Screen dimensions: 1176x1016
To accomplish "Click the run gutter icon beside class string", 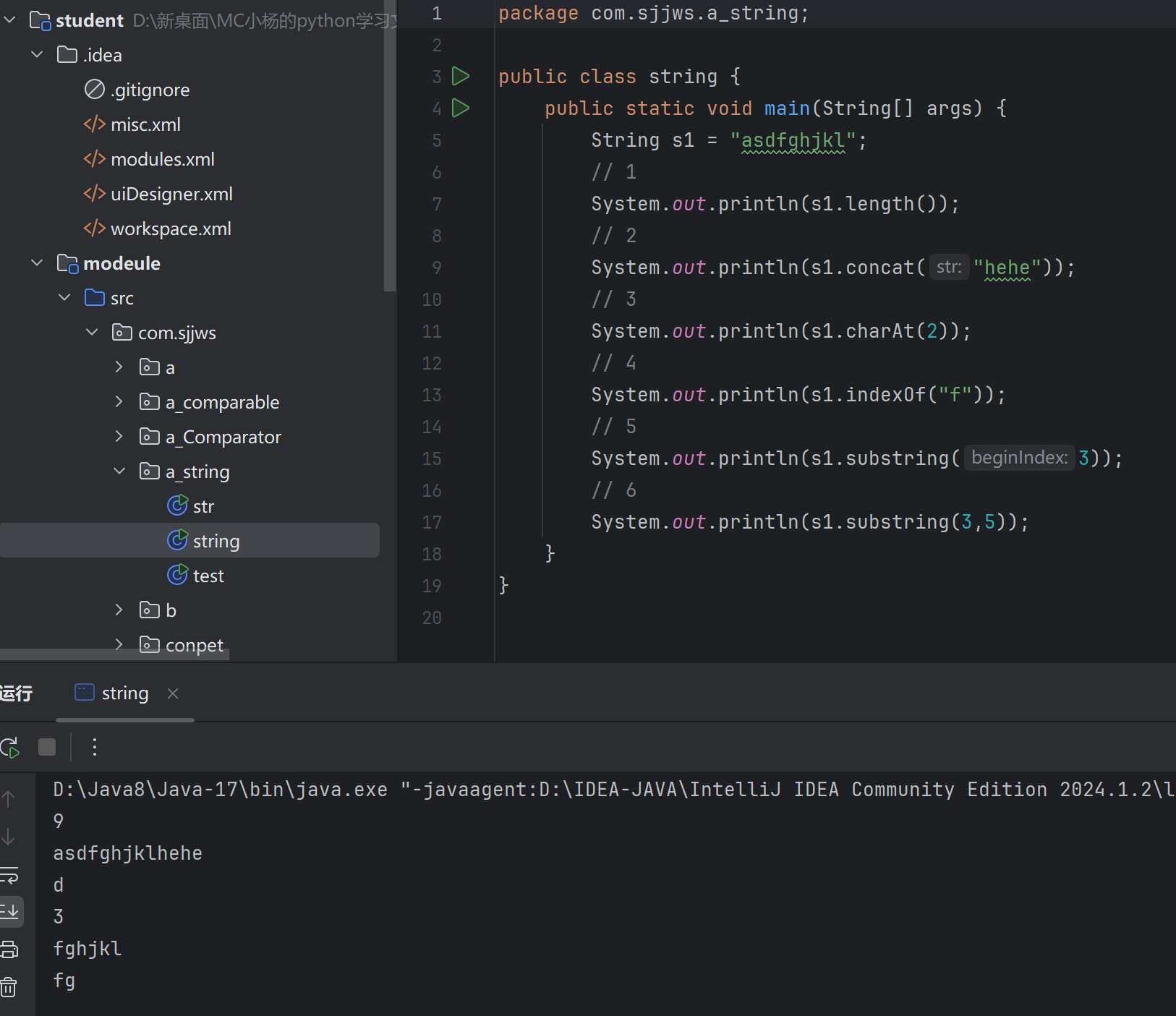I will (x=461, y=76).
